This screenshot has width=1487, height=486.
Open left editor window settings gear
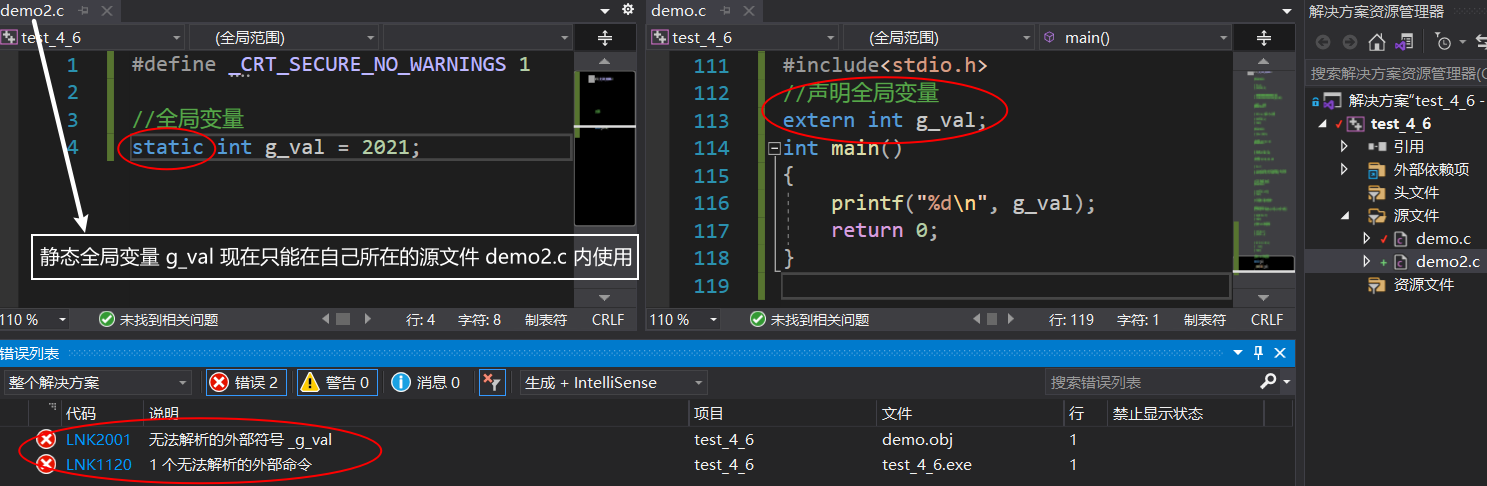coord(627,10)
